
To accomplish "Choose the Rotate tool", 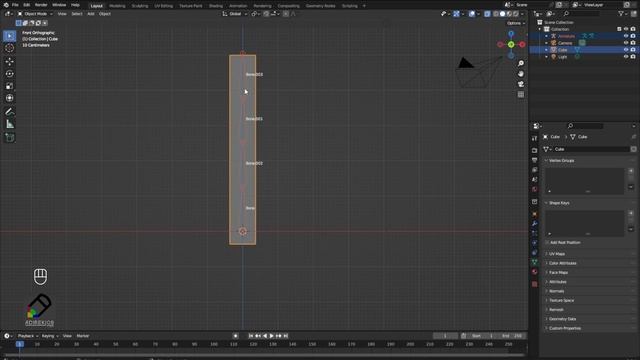I will (9, 74).
